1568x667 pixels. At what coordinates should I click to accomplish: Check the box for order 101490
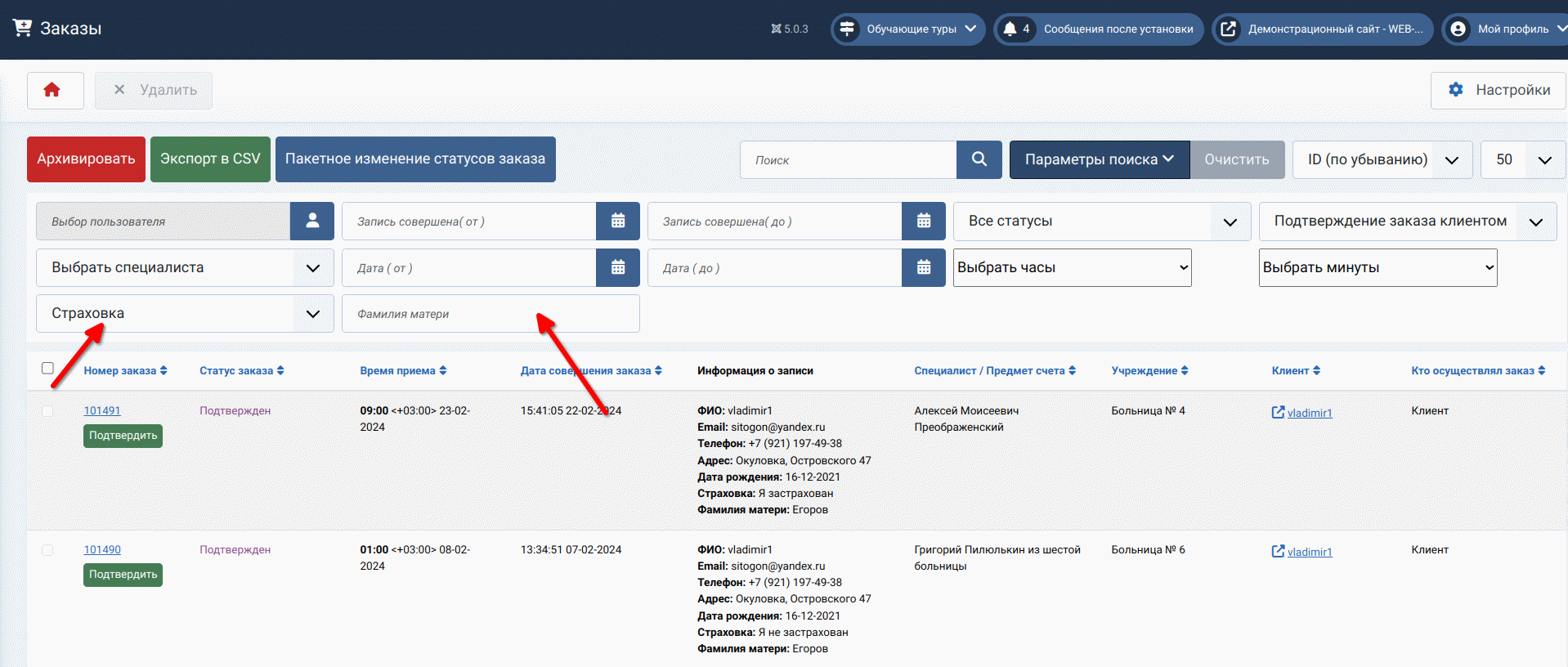[47, 549]
